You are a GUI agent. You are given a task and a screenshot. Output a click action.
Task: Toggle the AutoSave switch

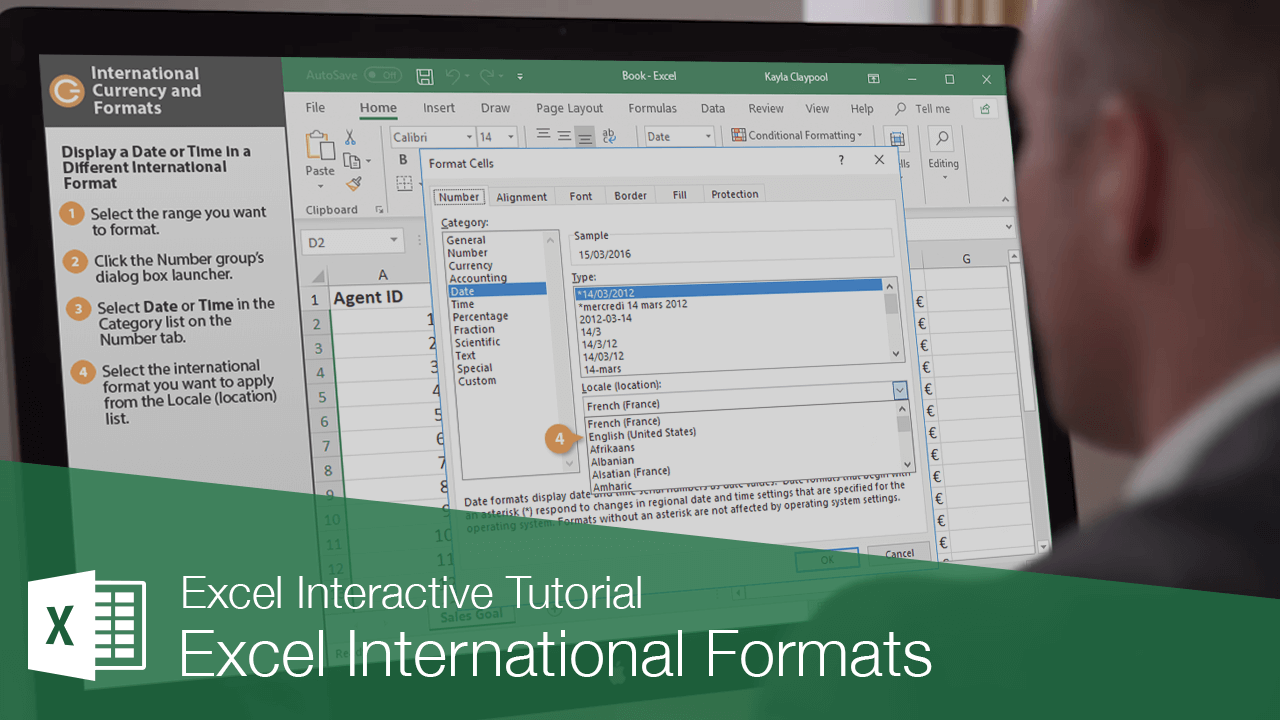pyautogui.click(x=382, y=75)
